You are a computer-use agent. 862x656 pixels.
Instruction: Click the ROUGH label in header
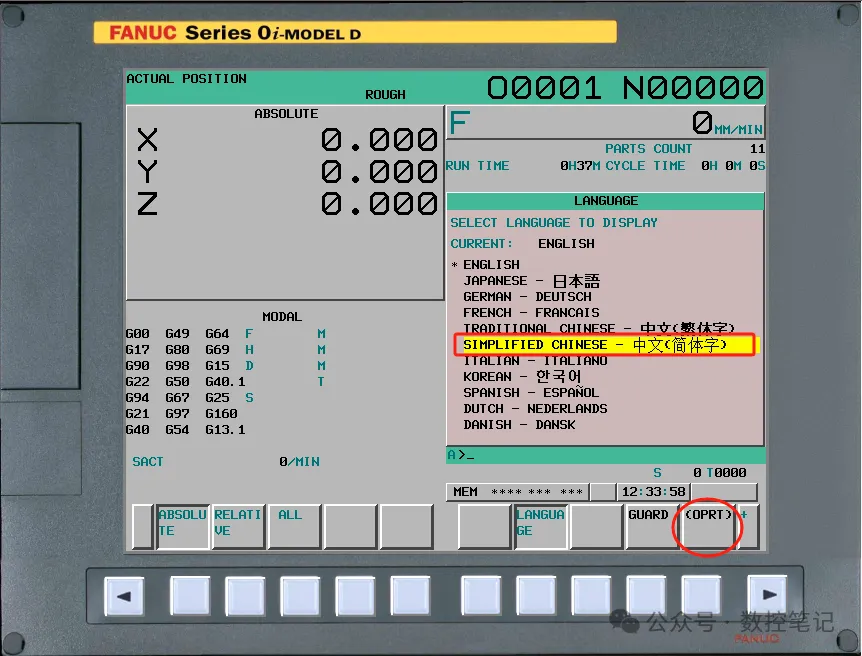pyautogui.click(x=385, y=95)
